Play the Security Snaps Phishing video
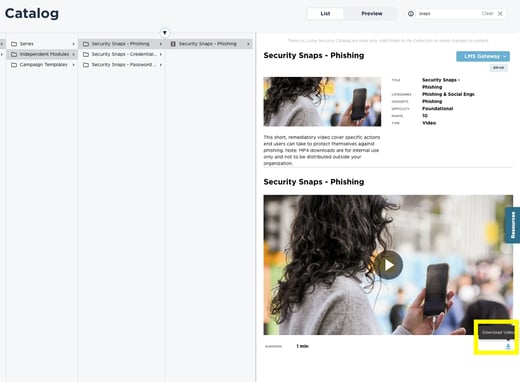 pos(388,265)
